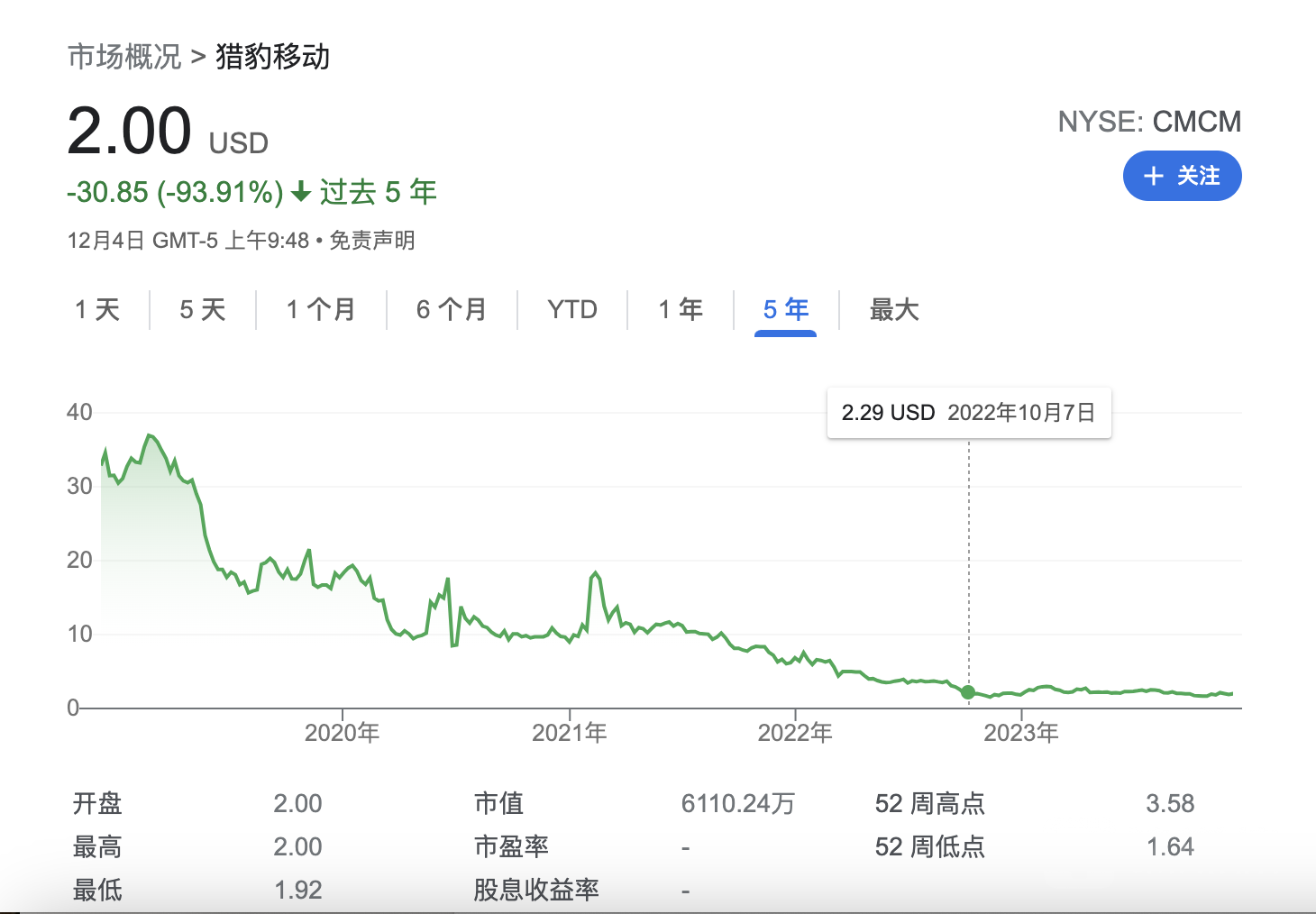Click the 2021年 axis label

pyautogui.click(x=570, y=732)
